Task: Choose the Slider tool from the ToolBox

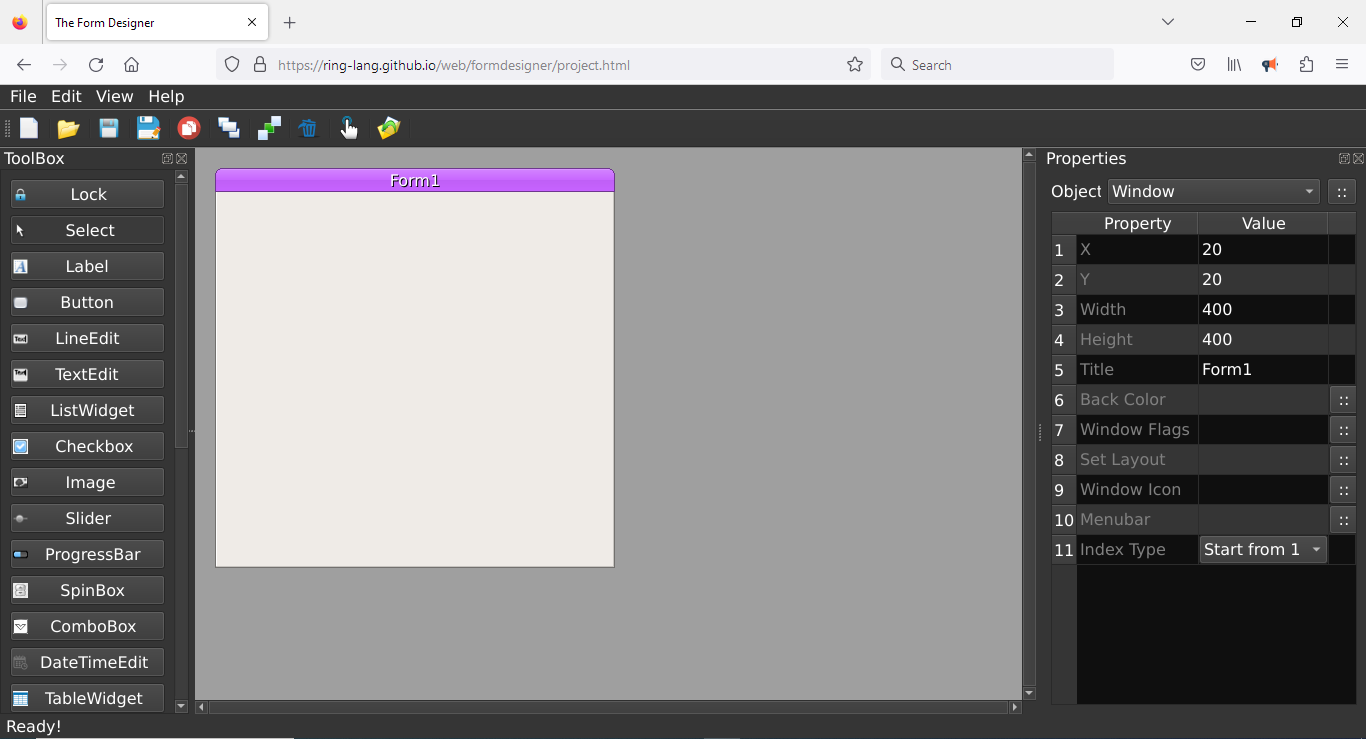Action: pos(87,518)
